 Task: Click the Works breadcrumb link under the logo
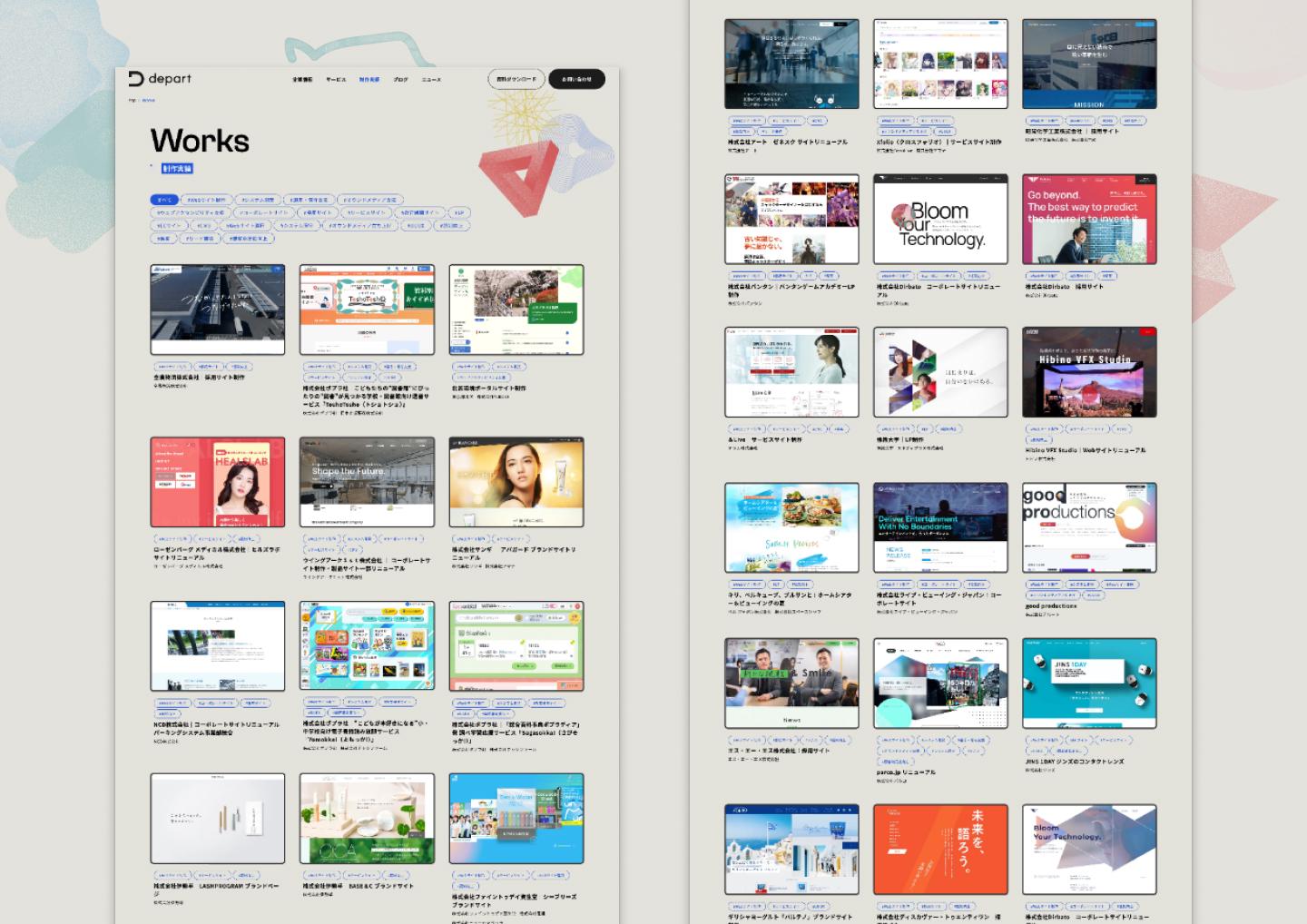pyautogui.click(x=149, y=101)
